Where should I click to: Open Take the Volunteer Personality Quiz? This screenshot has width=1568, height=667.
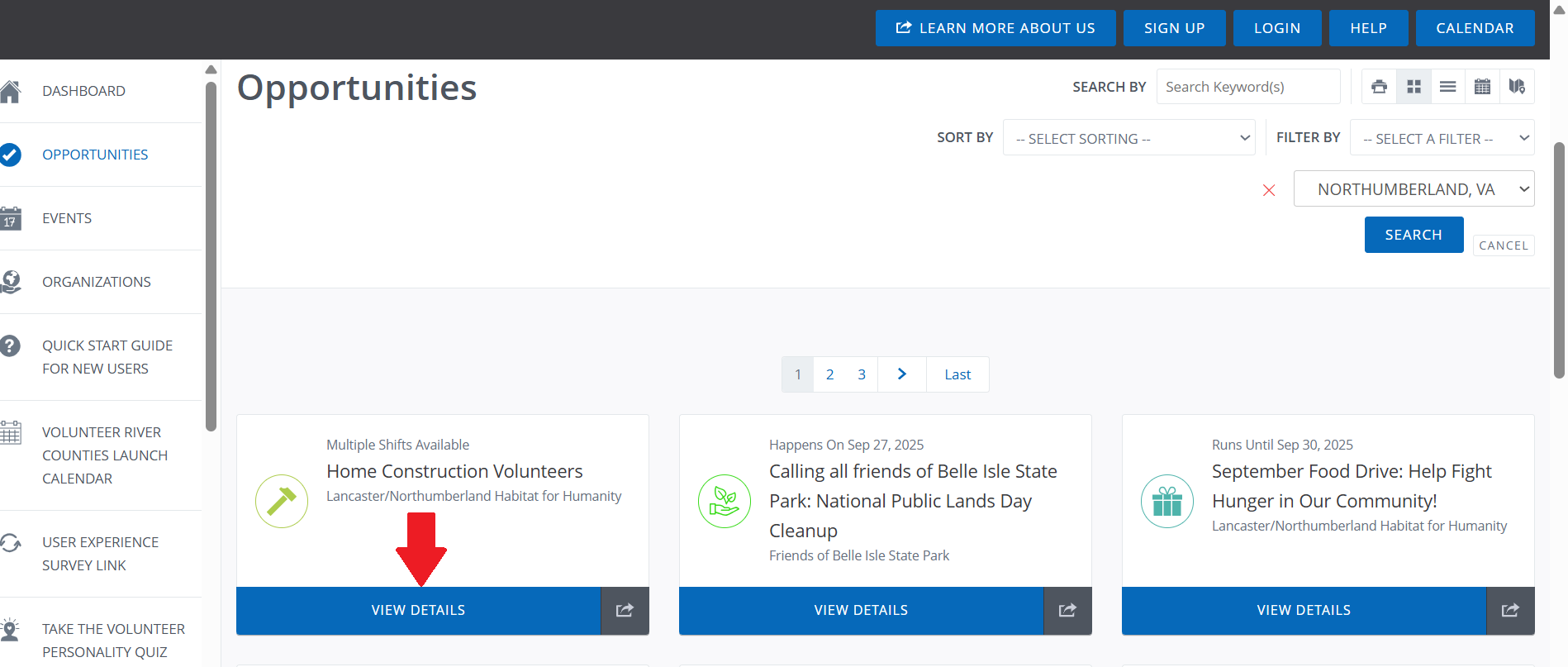pos(113,641)
